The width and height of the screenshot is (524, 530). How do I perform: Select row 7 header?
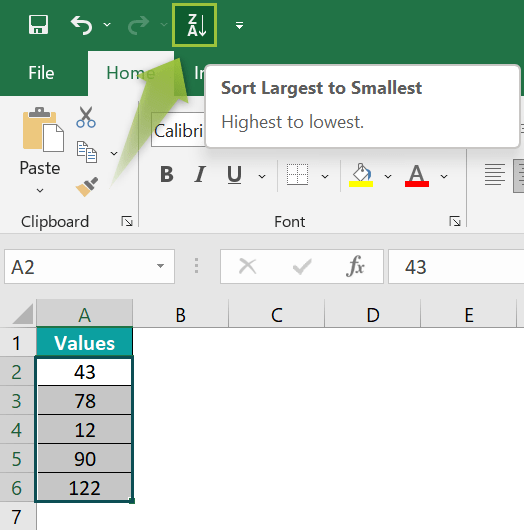(18, 516)
